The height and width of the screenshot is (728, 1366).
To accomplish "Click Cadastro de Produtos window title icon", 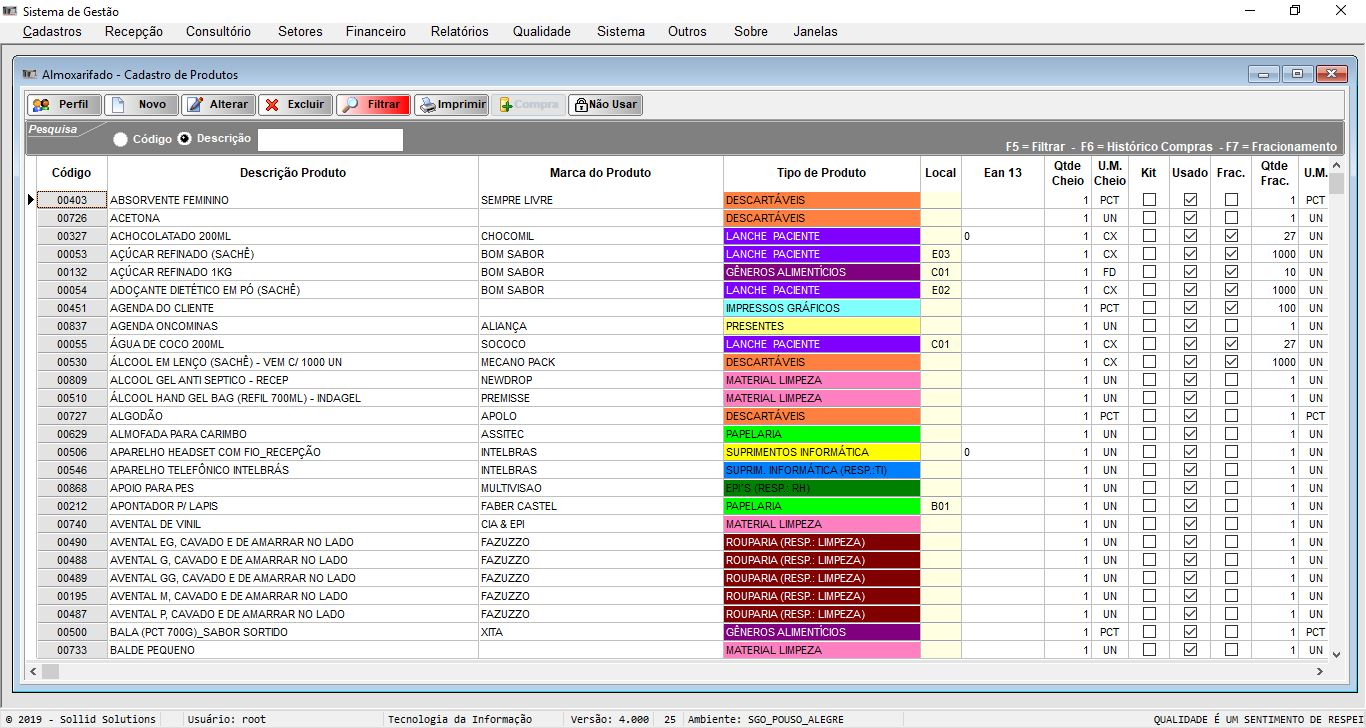I will pos(29,74).
